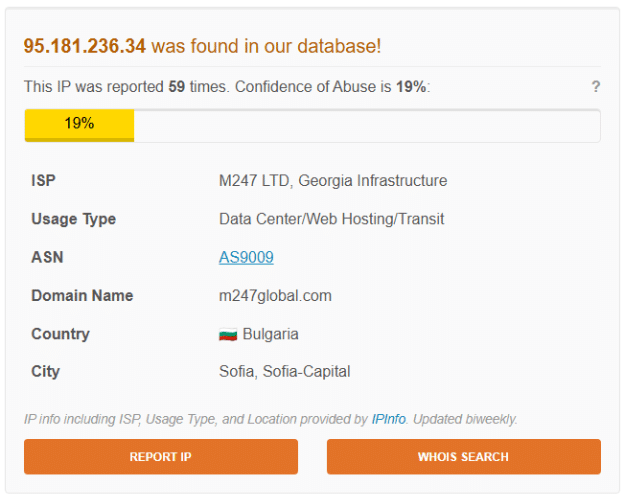Follow the IPInfo link
630x504 pixels.
pyautogui.click(x=388, y=419)
